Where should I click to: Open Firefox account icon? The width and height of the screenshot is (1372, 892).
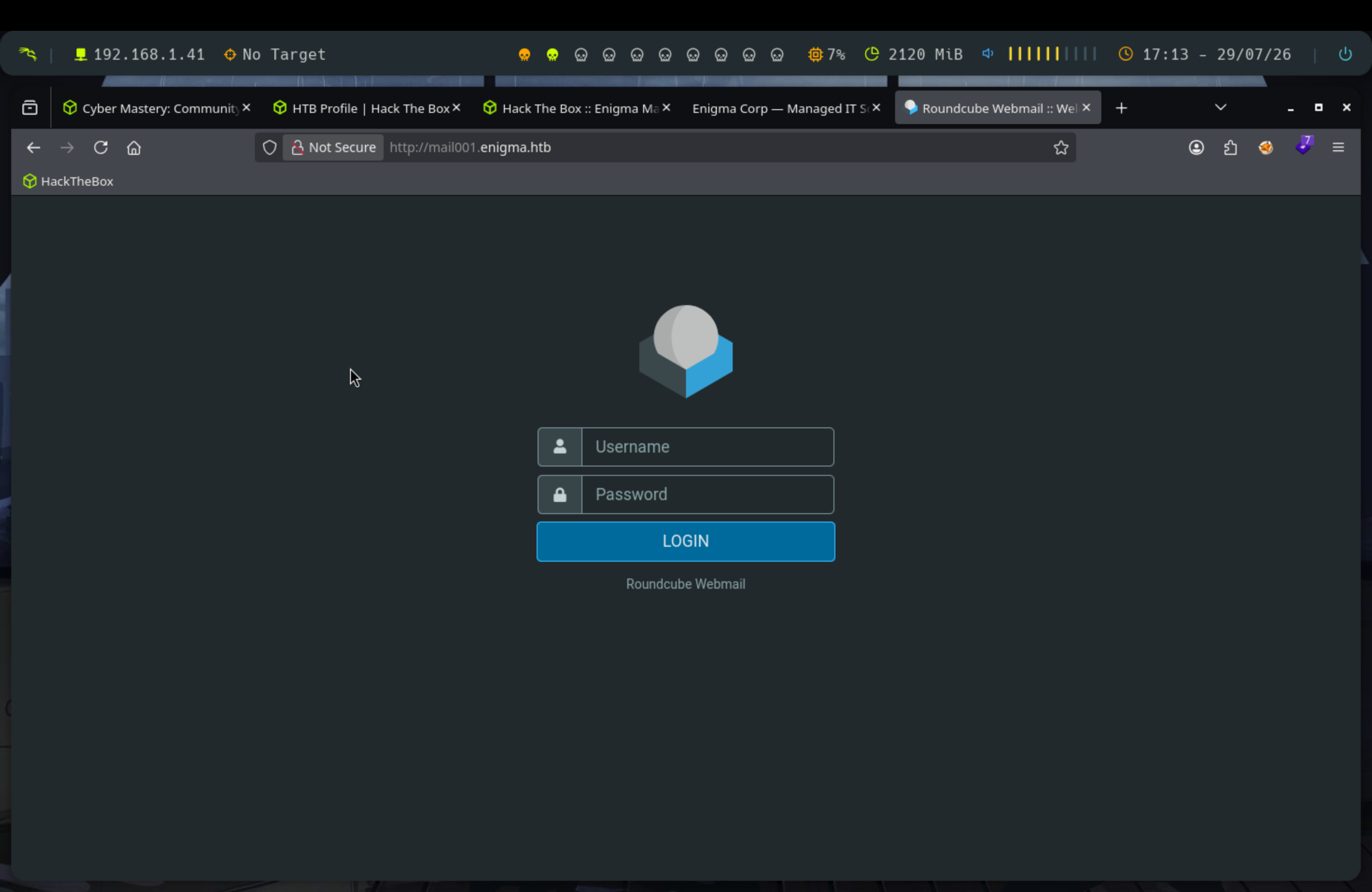click(x=1196, y=147)
